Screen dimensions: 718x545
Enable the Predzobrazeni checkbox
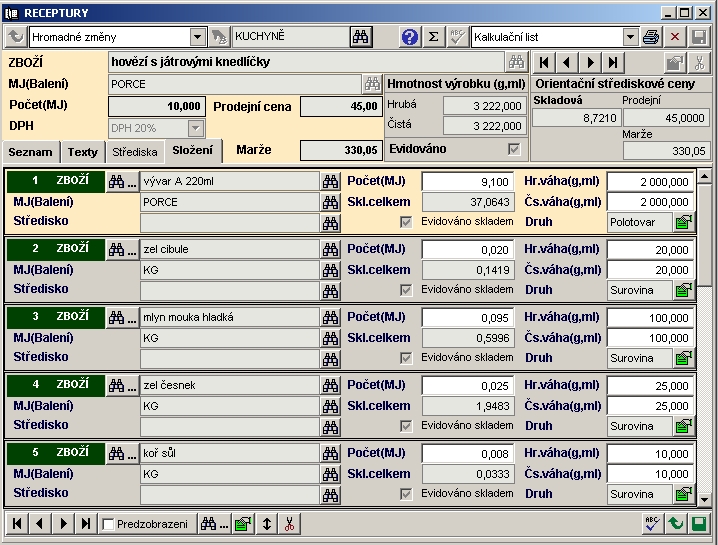point(108,524)
